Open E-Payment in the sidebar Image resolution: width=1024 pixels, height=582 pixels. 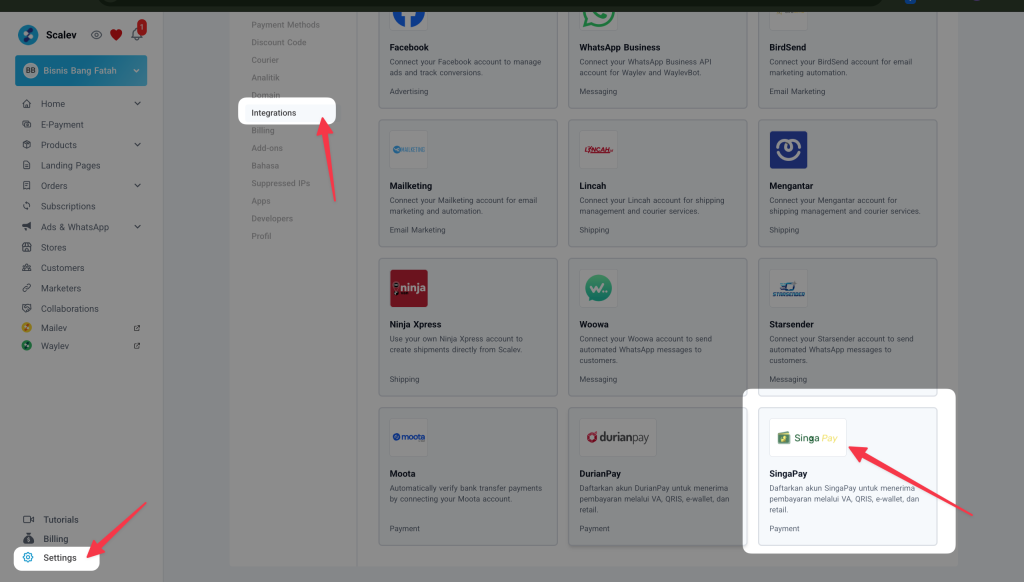tap(62, 124)
